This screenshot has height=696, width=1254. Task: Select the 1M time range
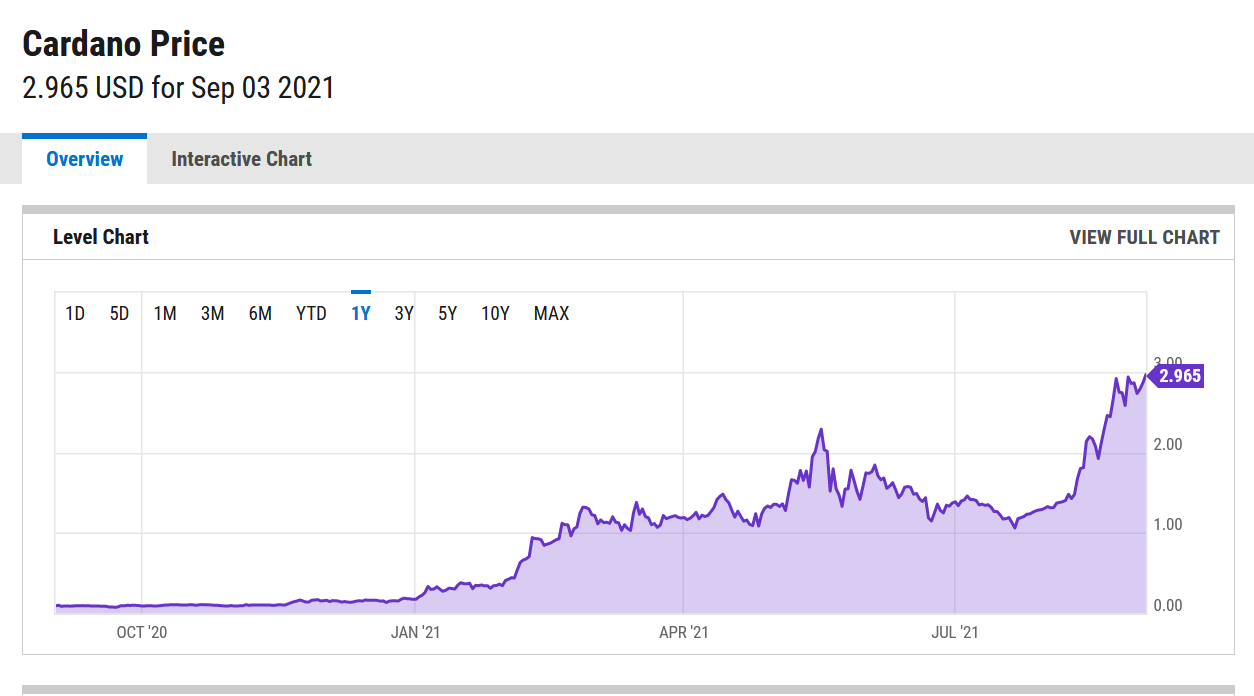(165, 313)
